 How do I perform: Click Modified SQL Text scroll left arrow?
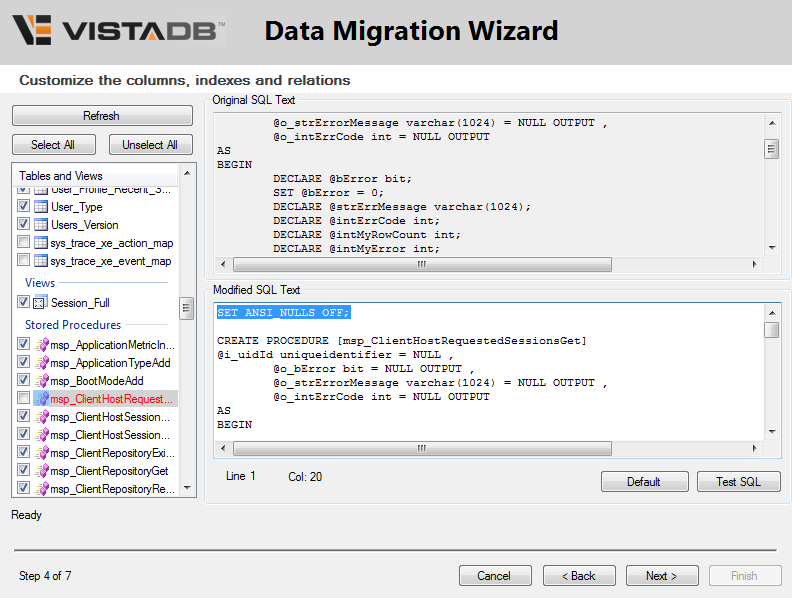[x=223, y=448]
